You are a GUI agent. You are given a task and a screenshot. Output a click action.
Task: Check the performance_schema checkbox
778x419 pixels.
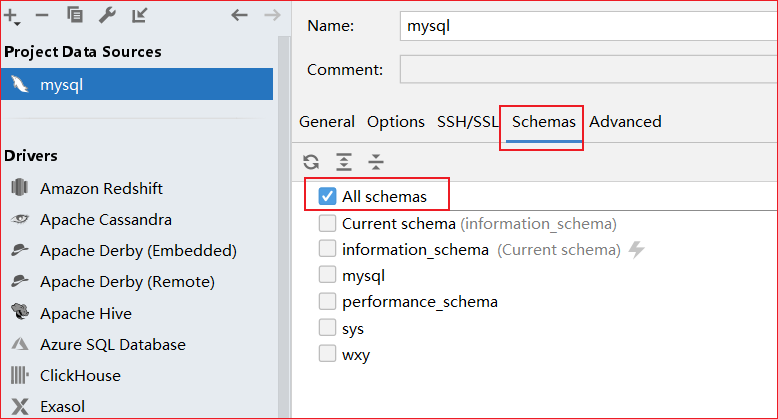coord(327,301)
